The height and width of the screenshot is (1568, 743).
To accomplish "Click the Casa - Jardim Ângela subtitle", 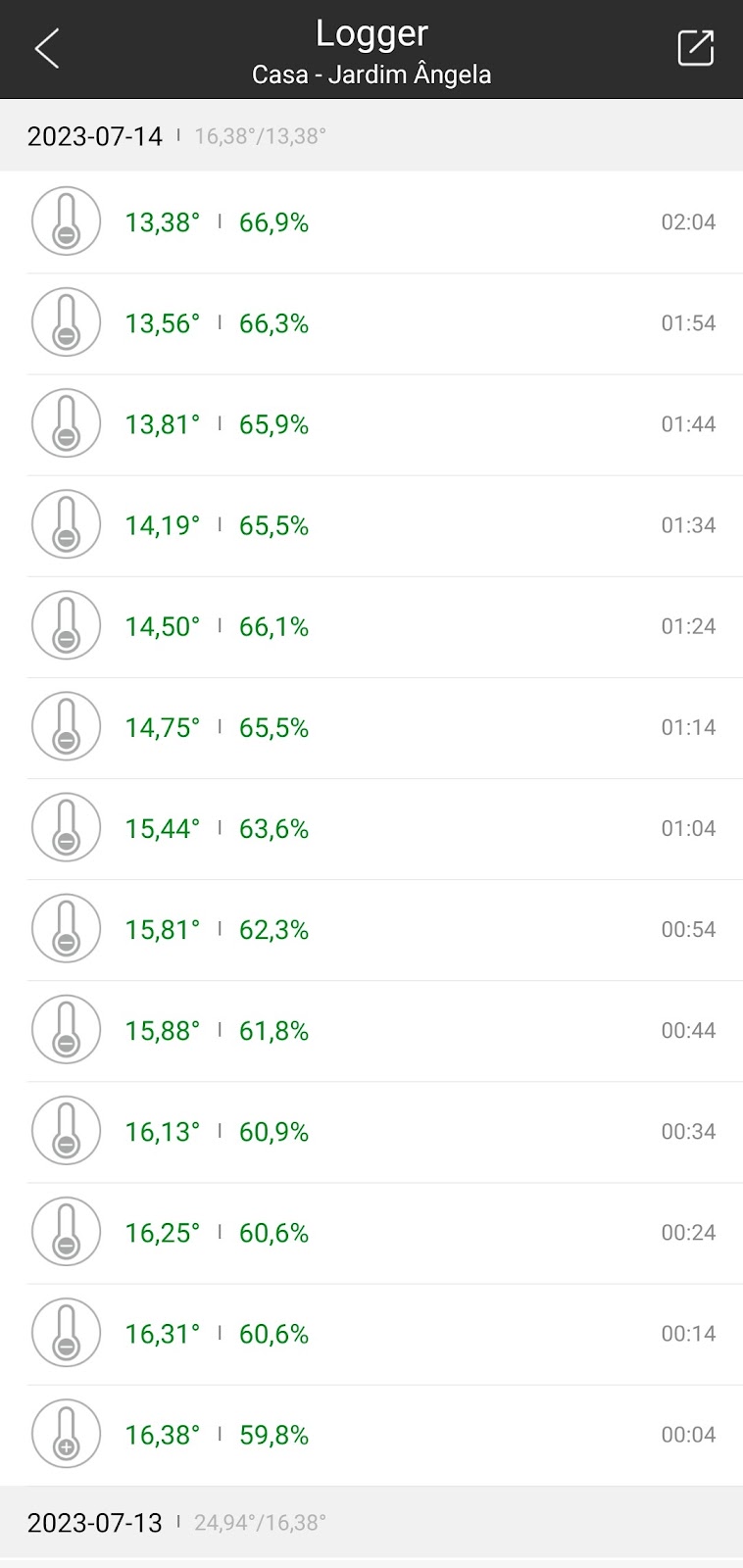I will point(371,74).
